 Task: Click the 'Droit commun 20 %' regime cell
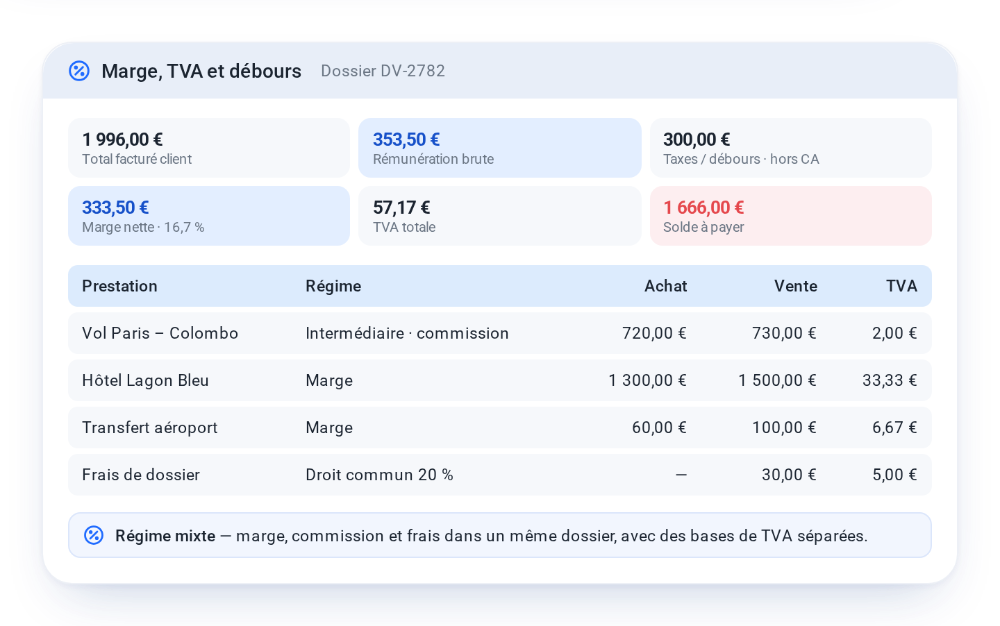(379, 475)
